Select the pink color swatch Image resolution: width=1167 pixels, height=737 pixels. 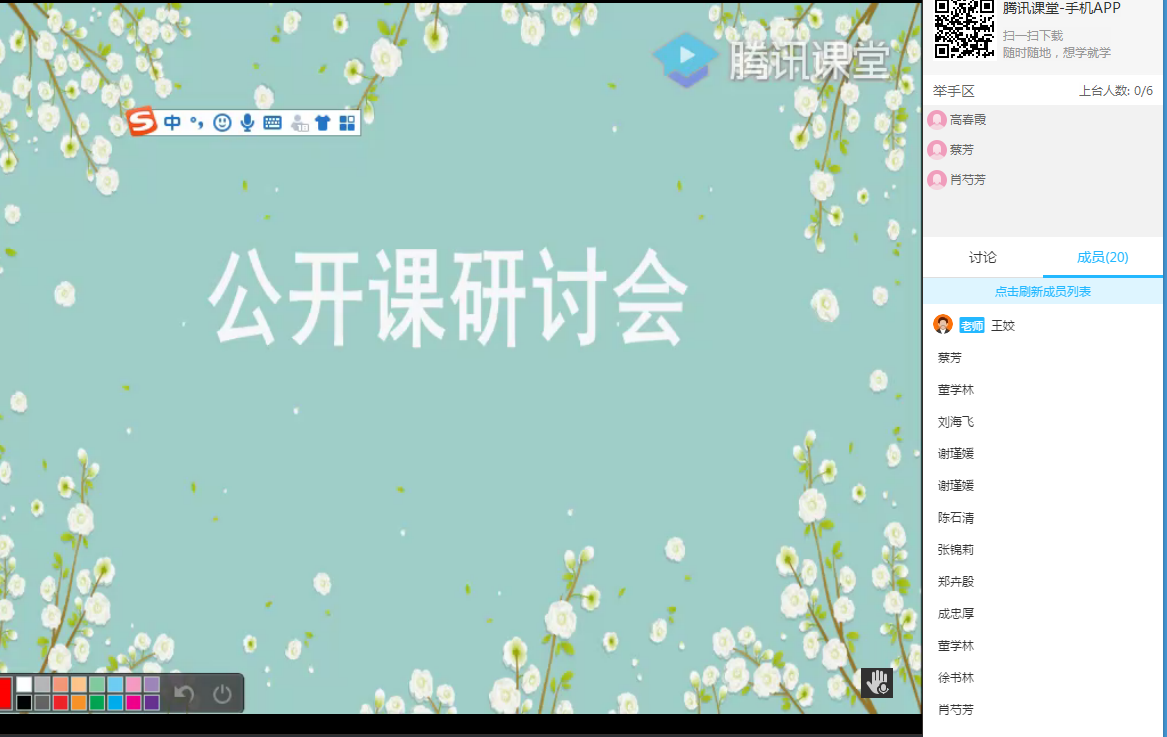coord(131,684)
